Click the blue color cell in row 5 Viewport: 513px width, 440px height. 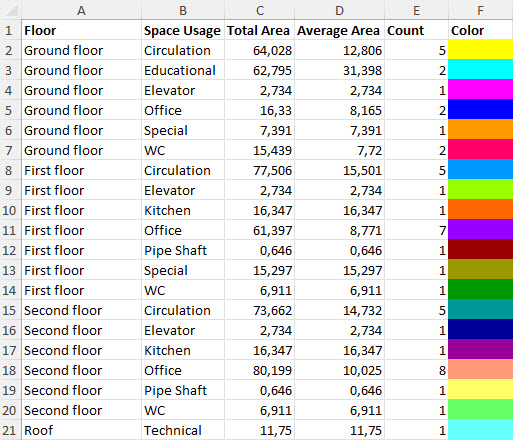480,110
